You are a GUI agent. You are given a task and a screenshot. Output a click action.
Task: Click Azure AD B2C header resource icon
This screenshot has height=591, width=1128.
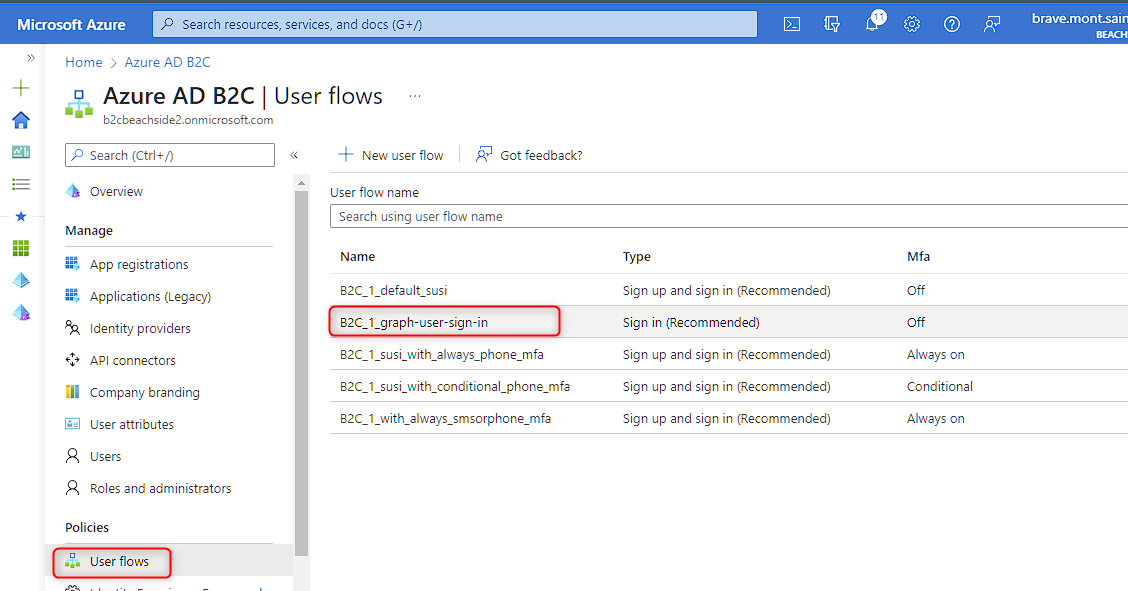tap(79, 104)
